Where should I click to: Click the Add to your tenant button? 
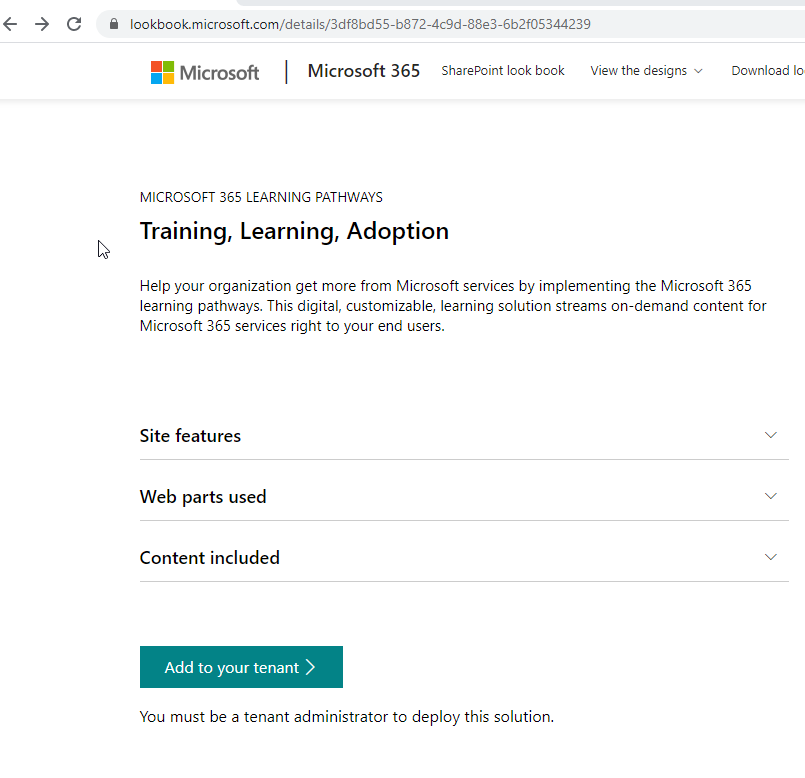click(241, 667)
